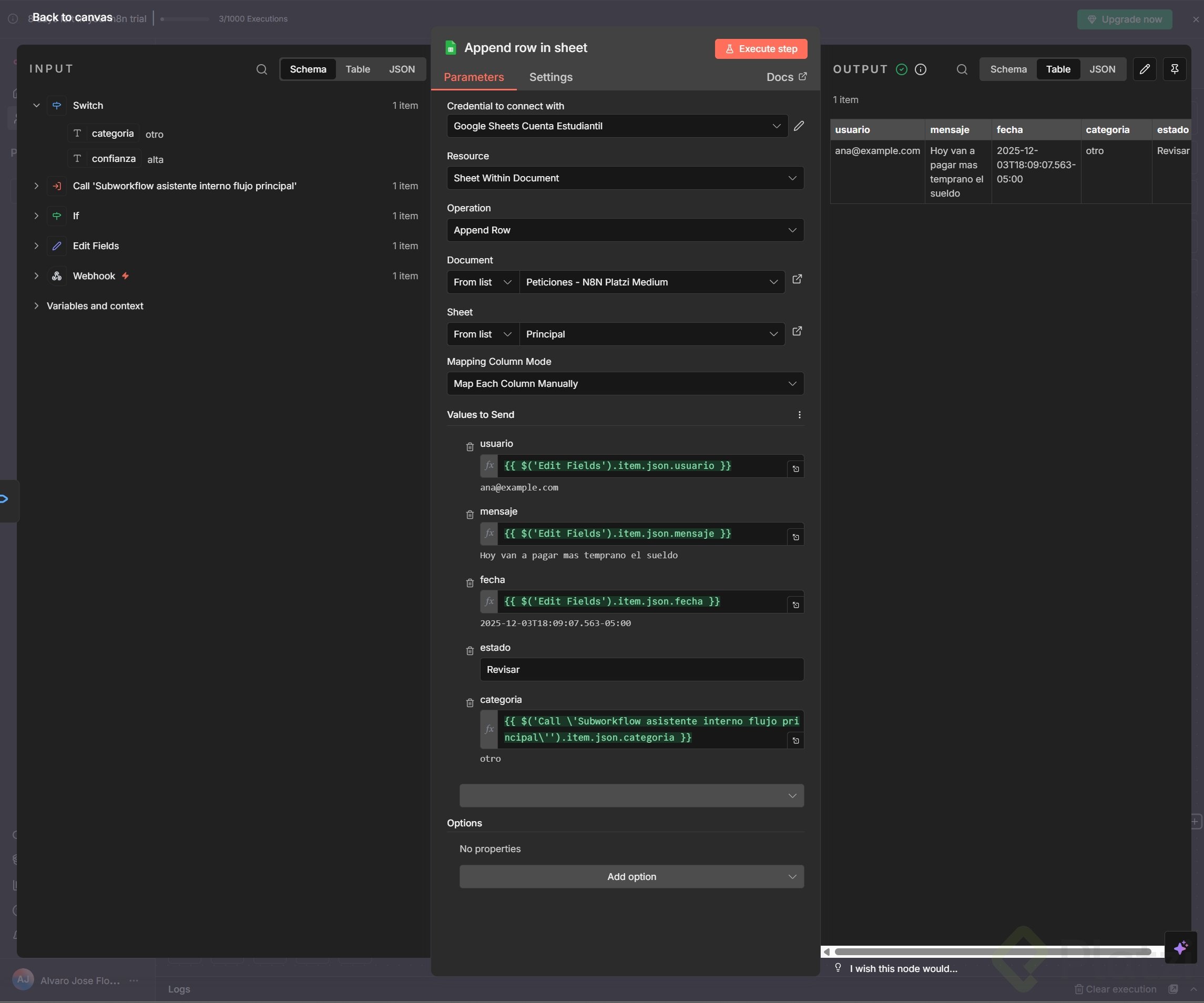The height and width of the screenshot is (1003, 1204).
Task: Click the pencil icon to edit credential
Action: point(799,126)
